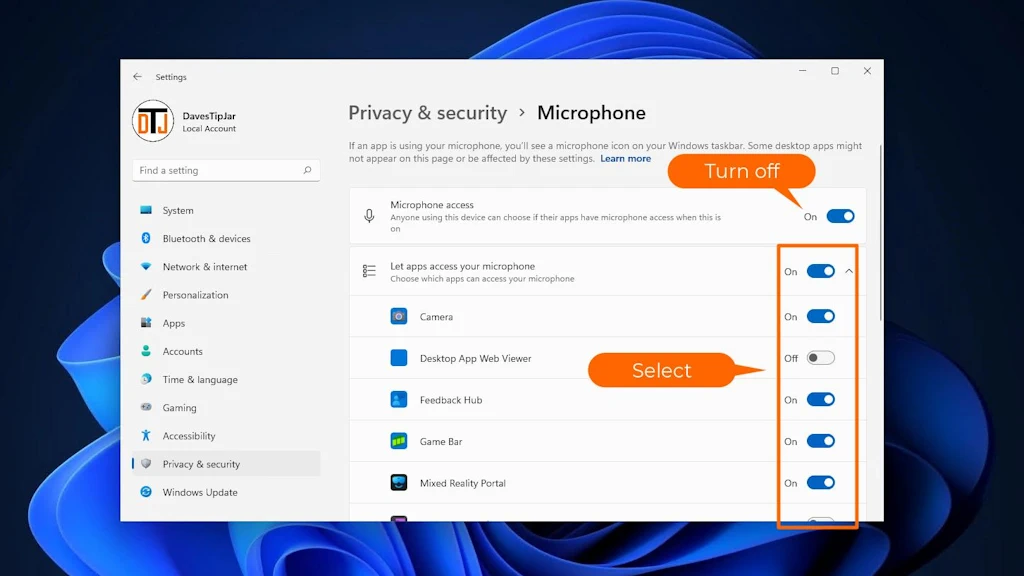Go to Windows Update
1024x576 pixels.
(226, 492)
